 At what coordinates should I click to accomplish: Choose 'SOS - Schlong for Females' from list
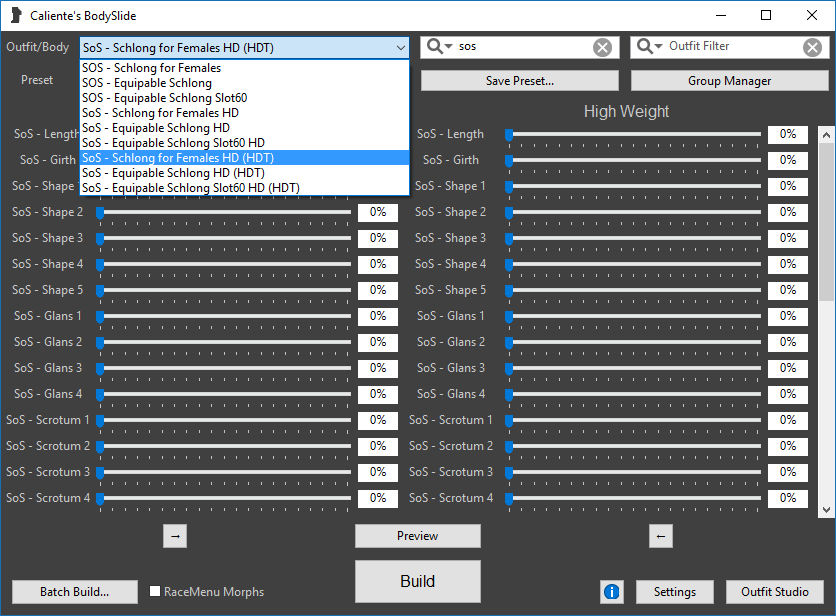pyautogui.click(x=245, y=68)
